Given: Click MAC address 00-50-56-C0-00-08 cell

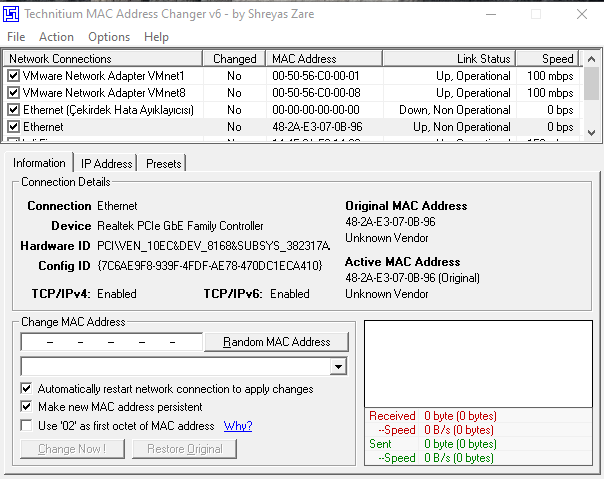Looking at the screenshot, I should point(316,92).
